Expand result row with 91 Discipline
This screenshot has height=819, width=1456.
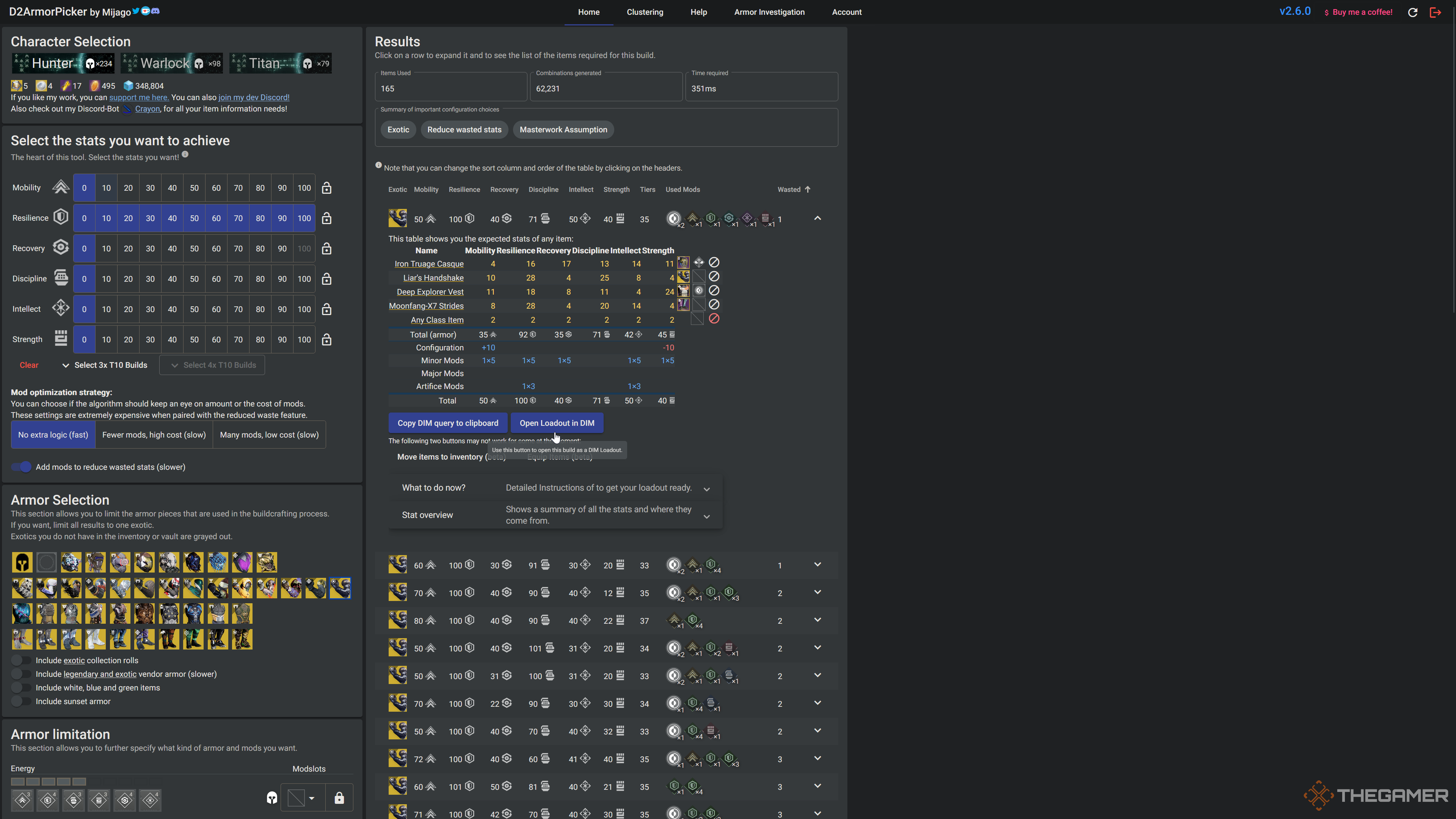coord(817,565)
